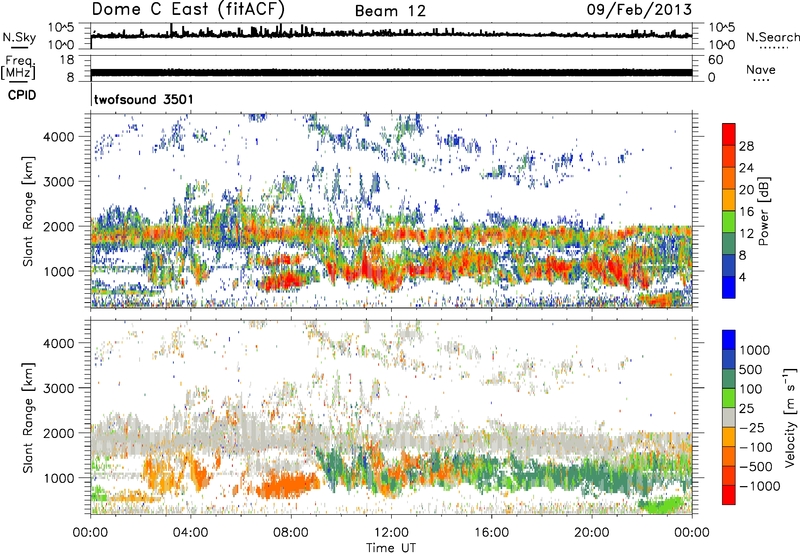Click the '08:00' time axis label
This screenshot has height=554, width=800.
[291, 533]
